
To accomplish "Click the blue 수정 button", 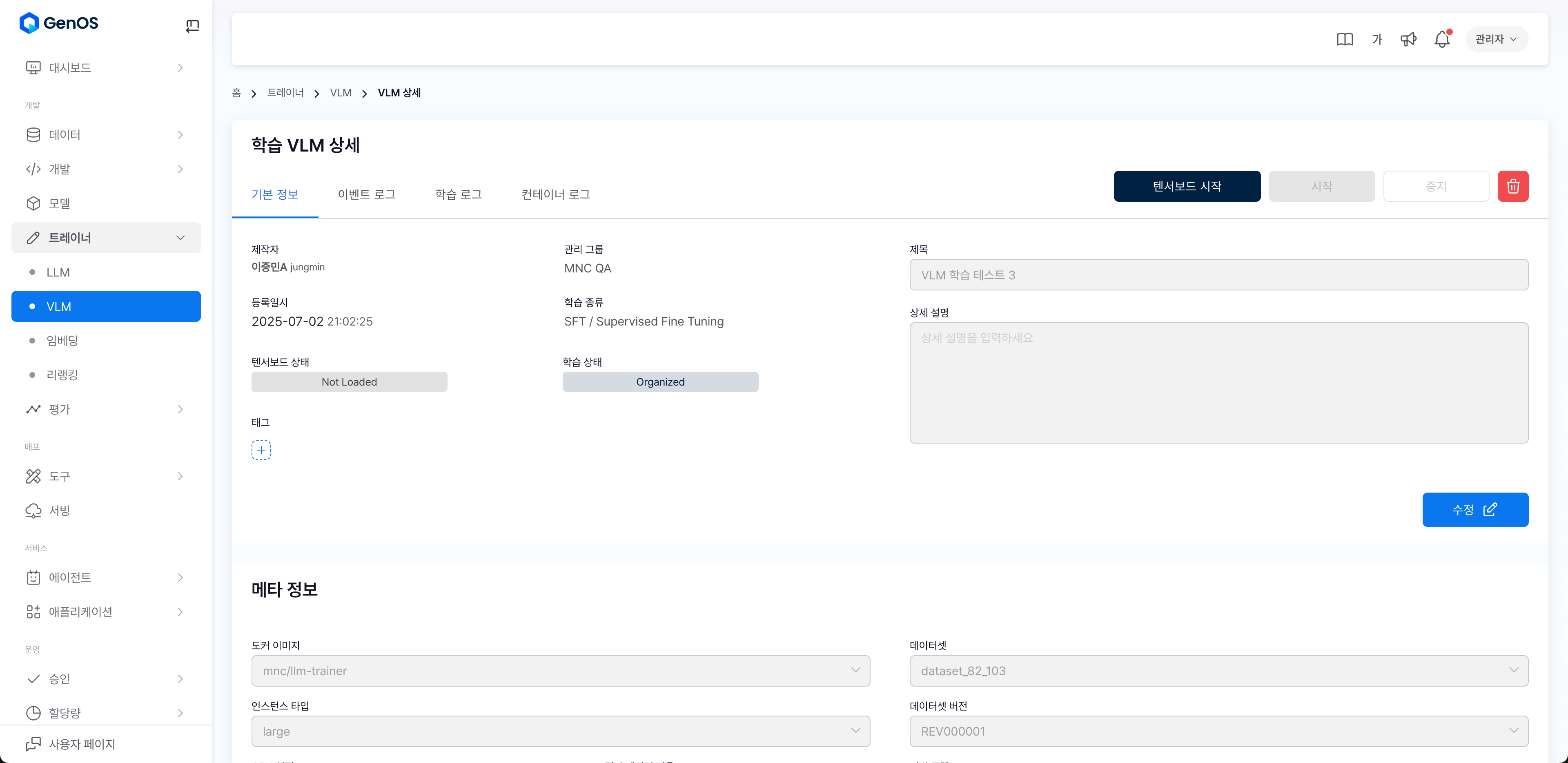I will click(x=1474, y=510).
